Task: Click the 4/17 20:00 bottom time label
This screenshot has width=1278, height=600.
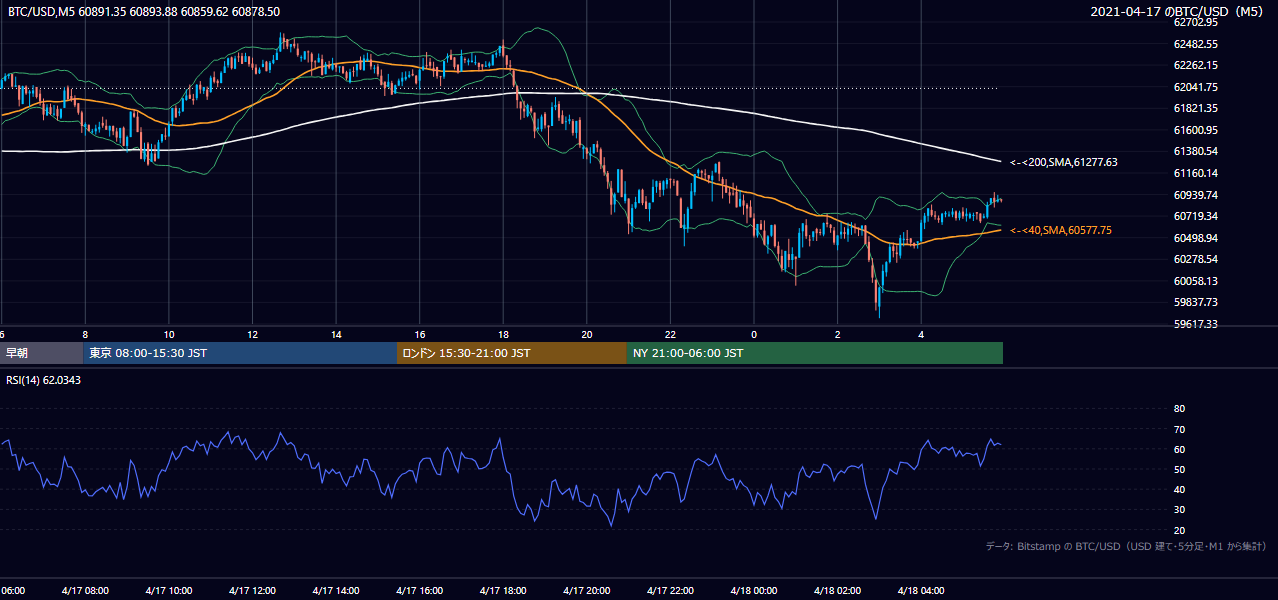Action: [586, 591]
